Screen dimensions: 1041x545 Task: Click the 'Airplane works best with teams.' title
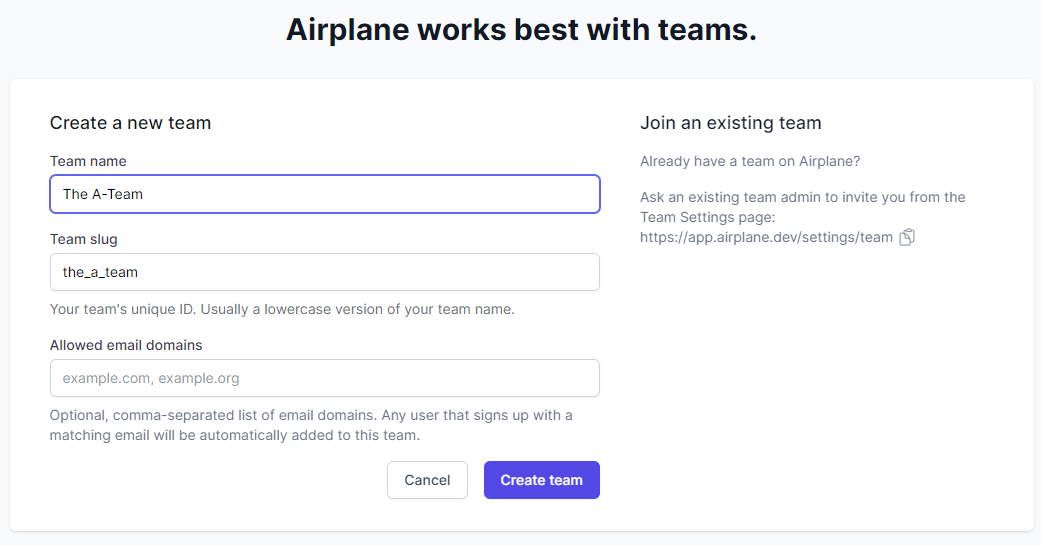(x=521, y=30)
